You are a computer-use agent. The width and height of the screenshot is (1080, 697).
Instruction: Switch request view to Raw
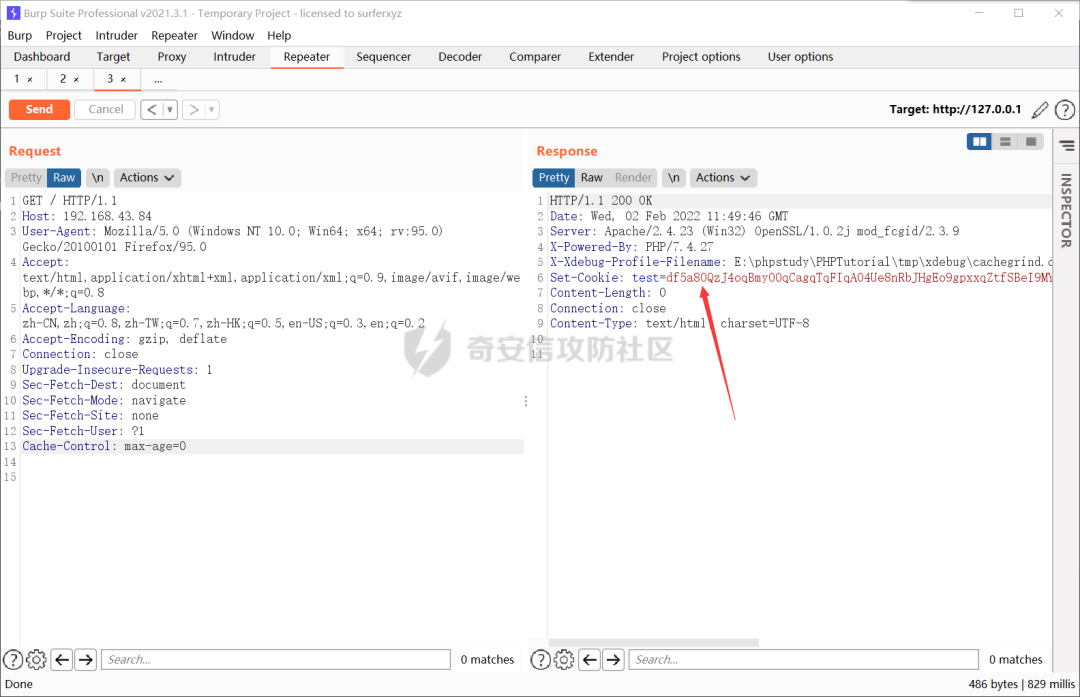tap(64, 178)
